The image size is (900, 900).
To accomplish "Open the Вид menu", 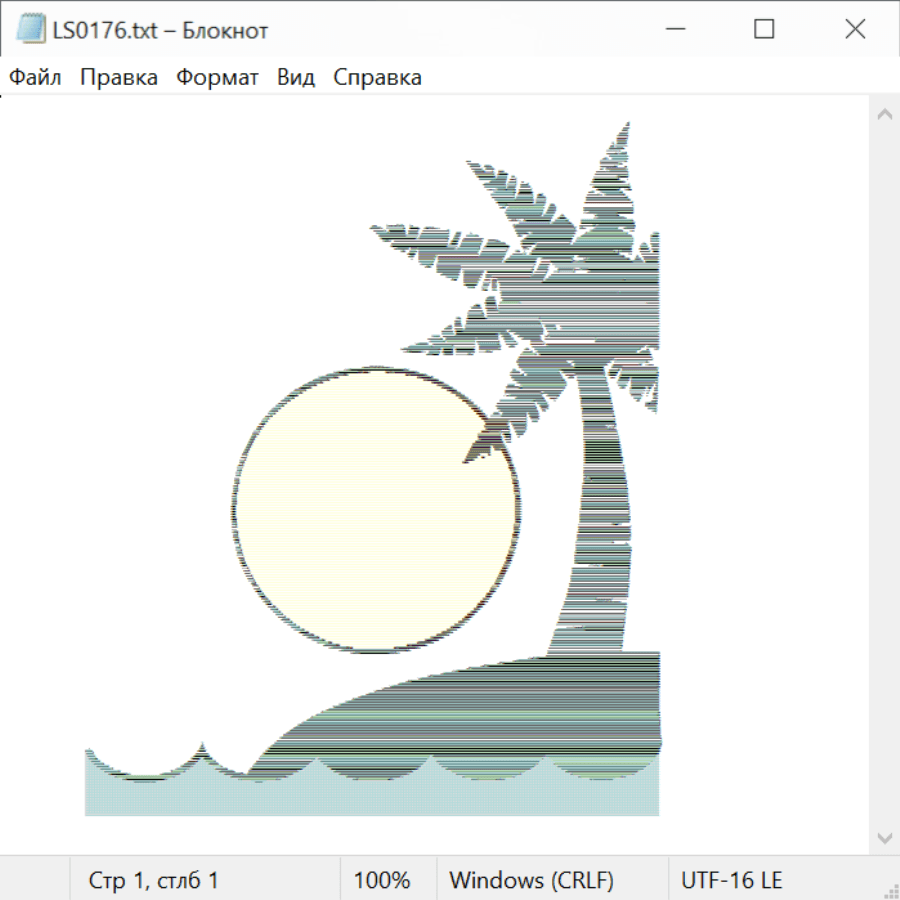I will coord(295,78).
